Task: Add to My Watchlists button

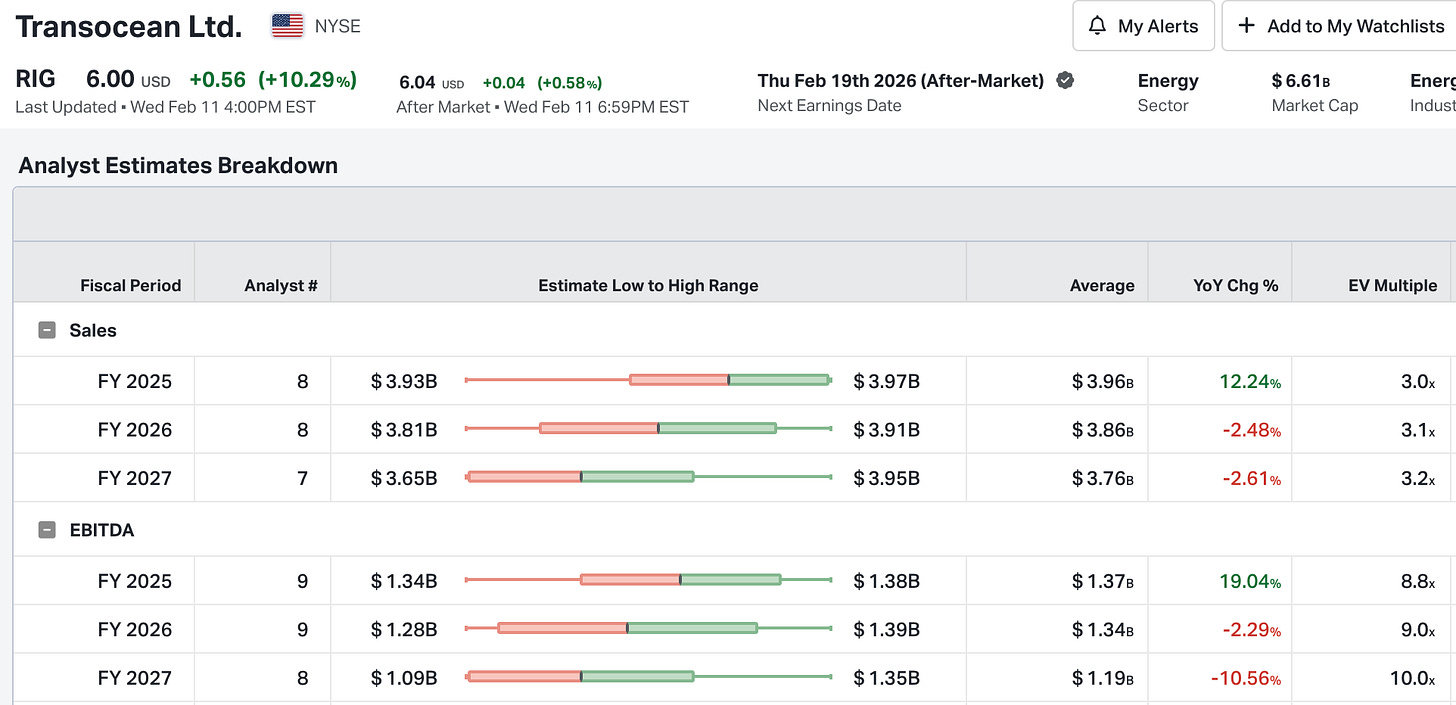Action: 1340,26
